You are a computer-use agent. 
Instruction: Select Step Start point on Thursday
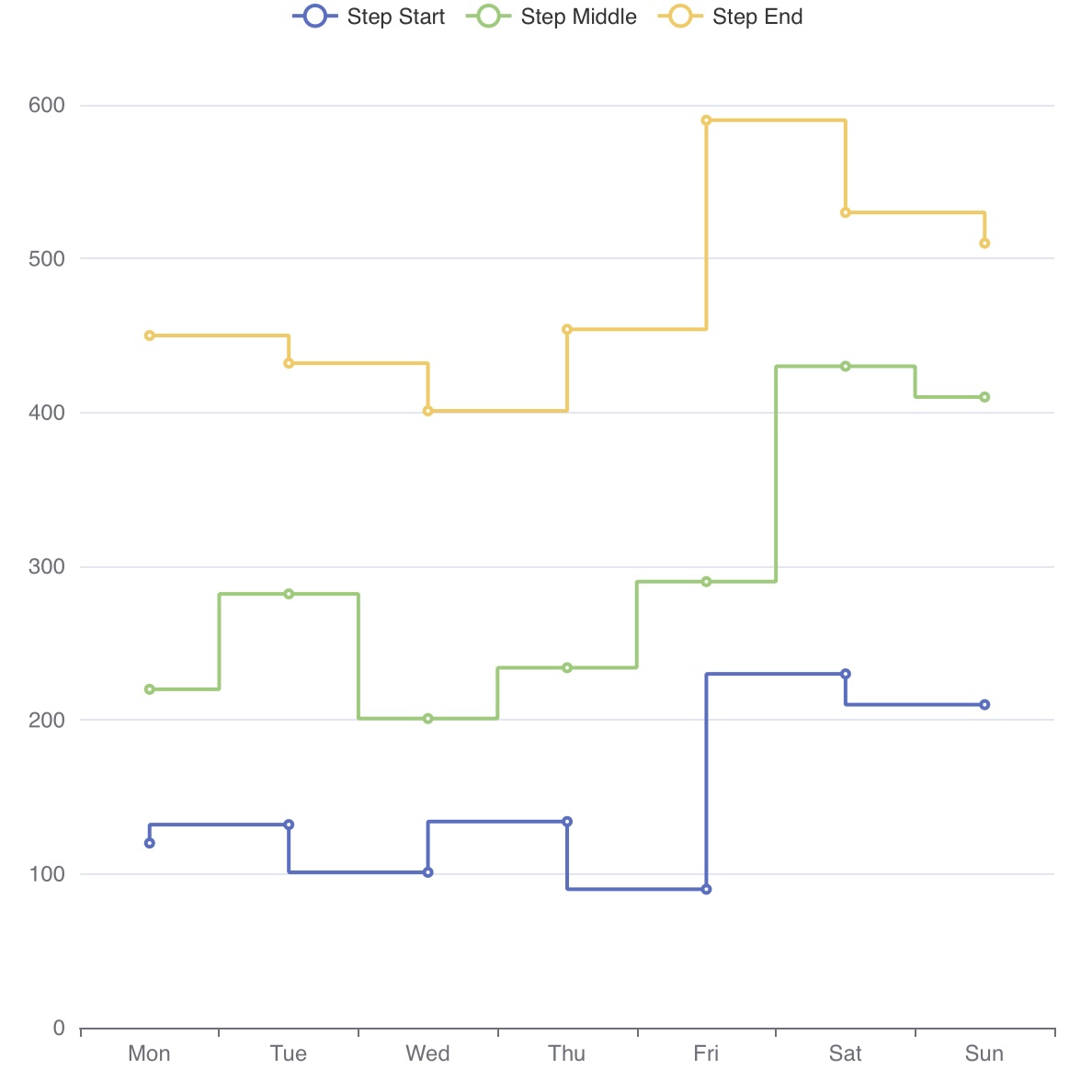point(567,822)
